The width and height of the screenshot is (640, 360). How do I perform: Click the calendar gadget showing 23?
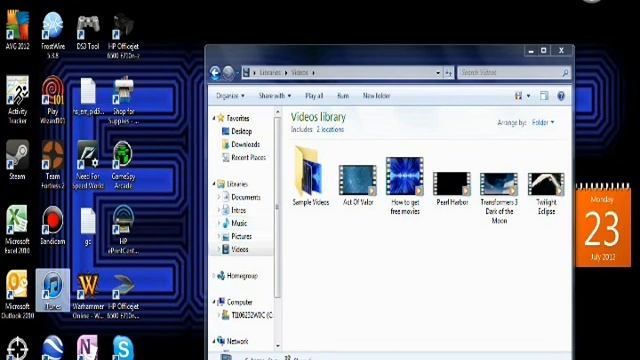603,226
